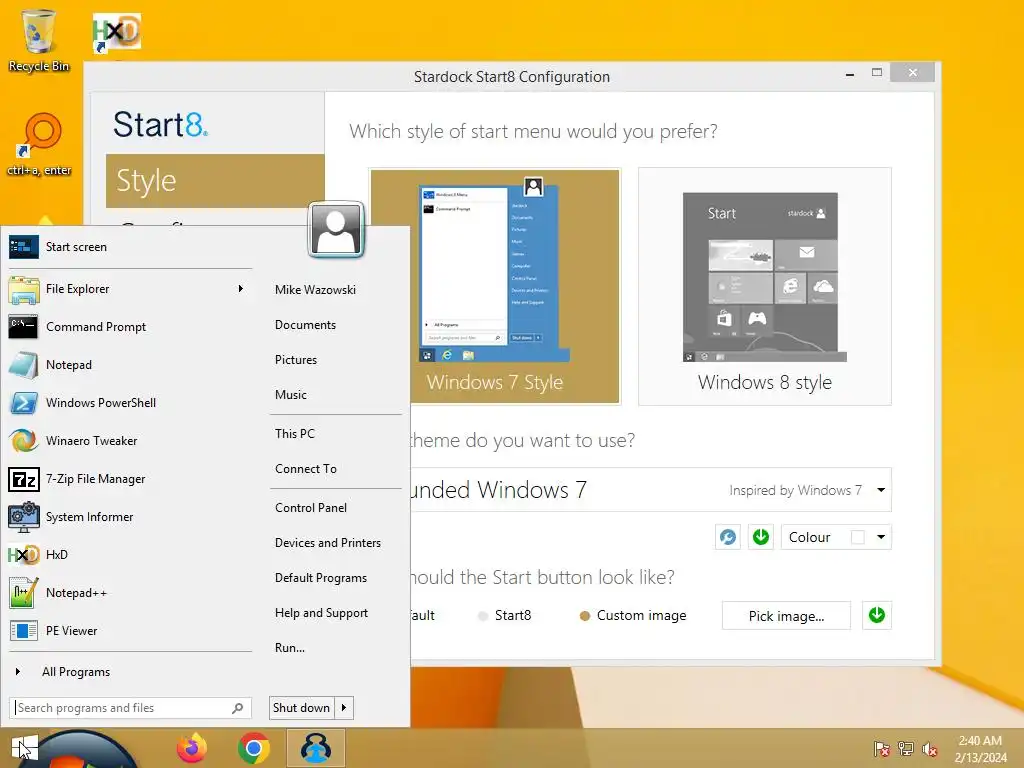
Task: Click the muted volume tray icon
Action: click(930, 749)
